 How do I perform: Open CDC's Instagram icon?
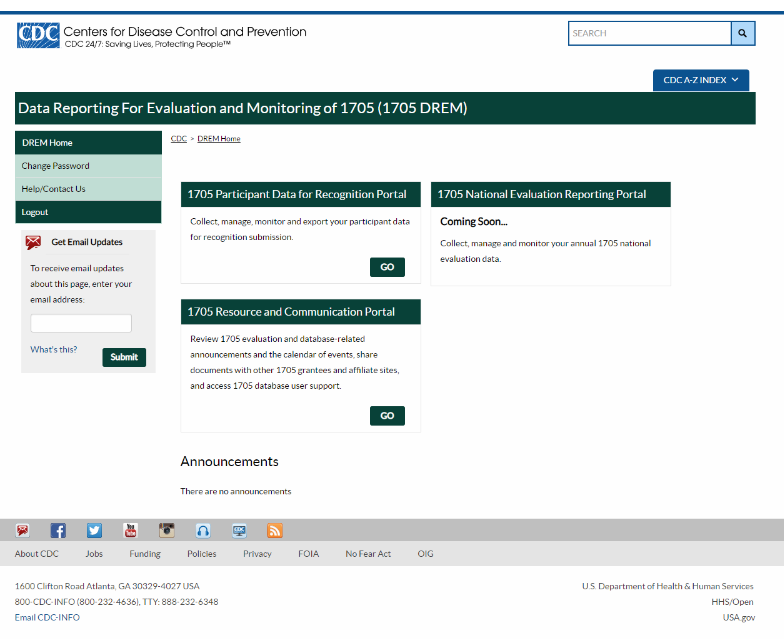[x=166, y=530]
